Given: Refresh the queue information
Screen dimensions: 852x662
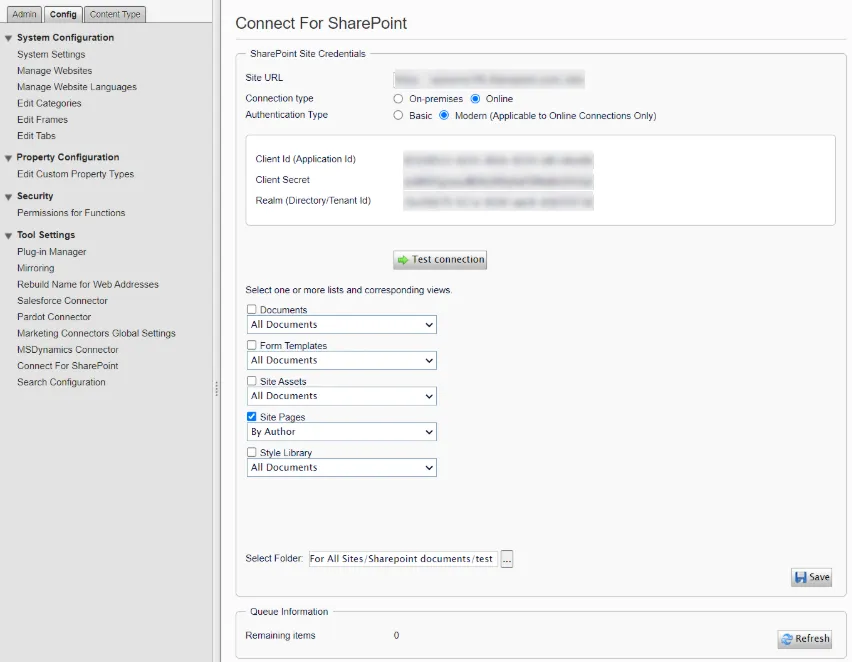Looking at the screenshot, I should pyautogui.click(x=805, y=639).
